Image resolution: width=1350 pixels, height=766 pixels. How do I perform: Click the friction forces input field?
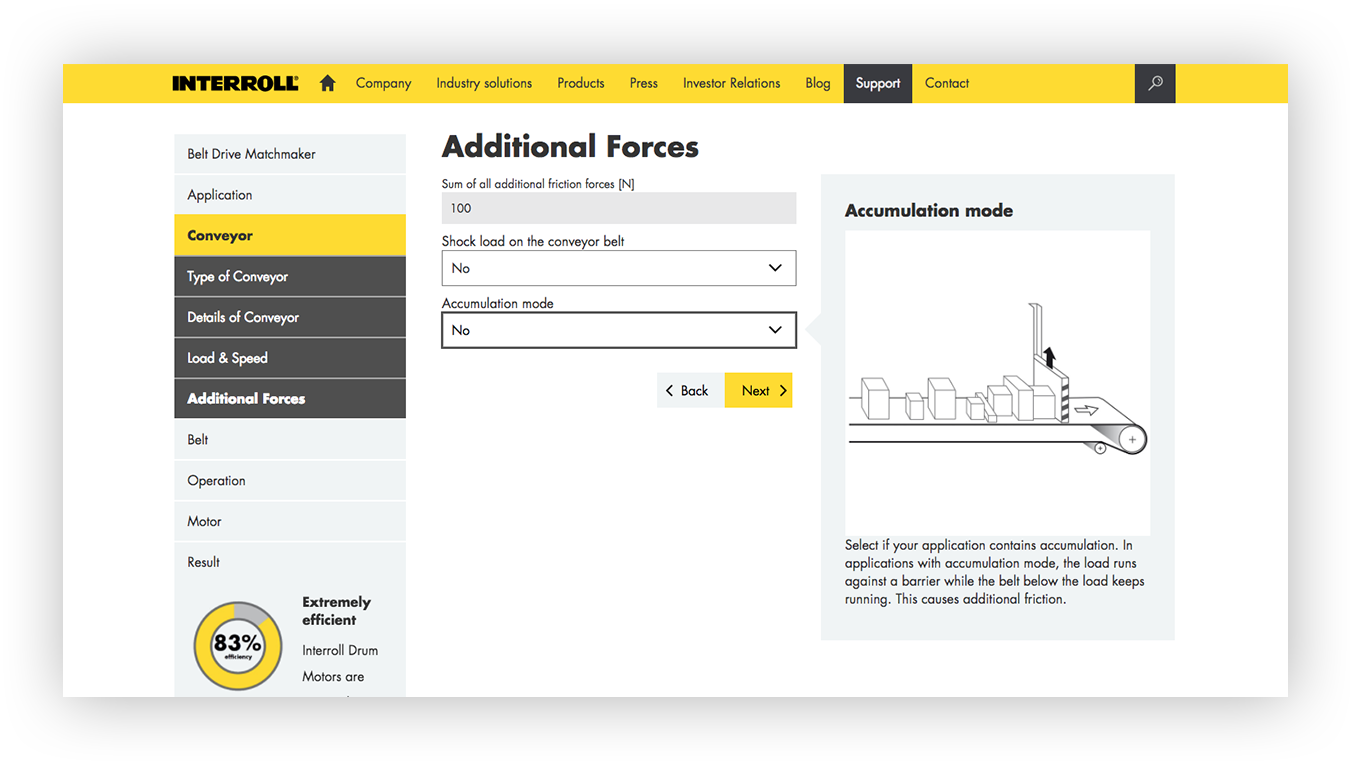pos(619,208)
